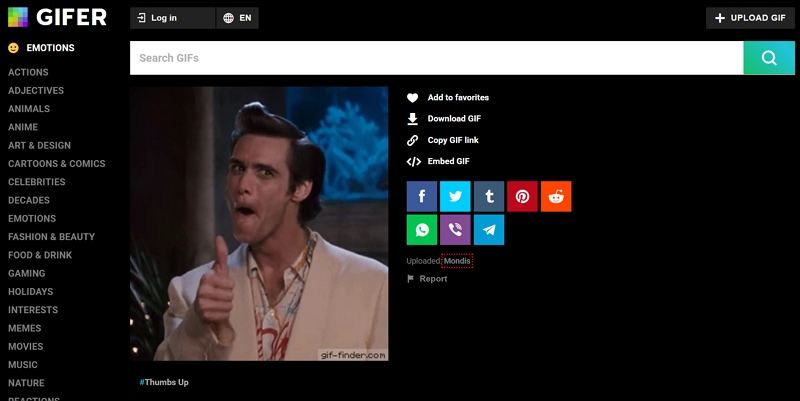The image size is (800, 401).
Task: Click the Embed GIF text
Action: point(448,161)
